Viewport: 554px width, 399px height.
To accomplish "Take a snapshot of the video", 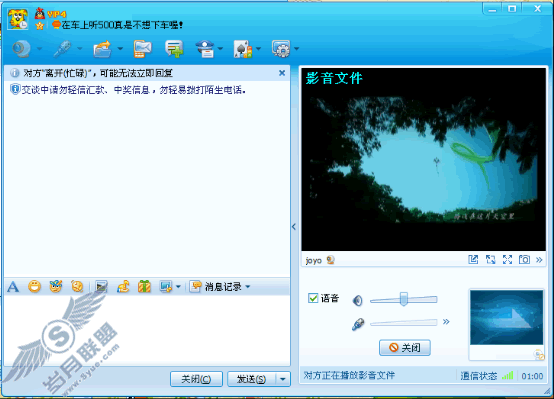I will pyautogui.click(x=524, y=260).
